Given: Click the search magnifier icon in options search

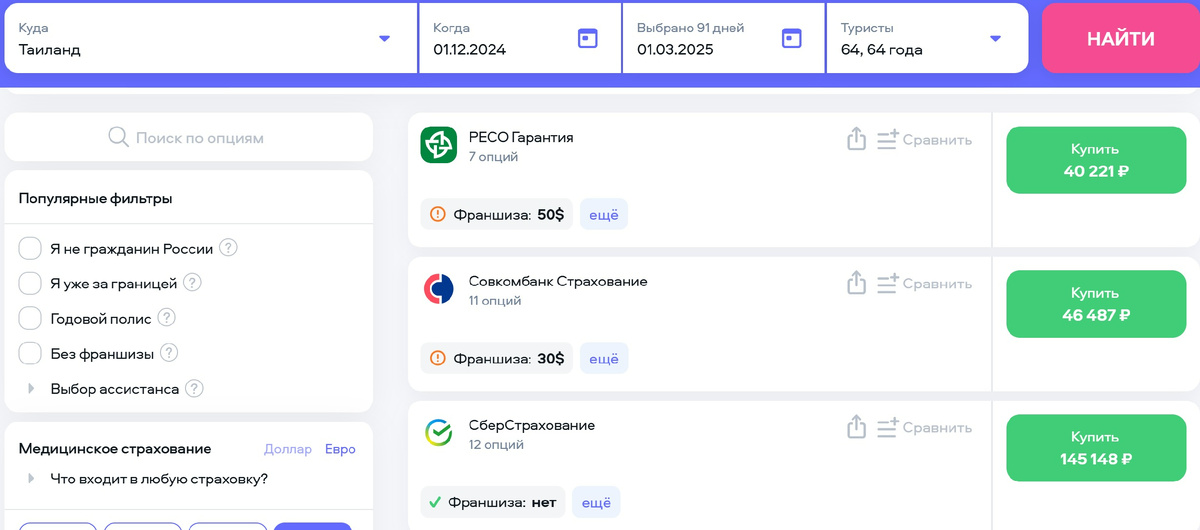Looking at the screenshot, I should point(118,137).
